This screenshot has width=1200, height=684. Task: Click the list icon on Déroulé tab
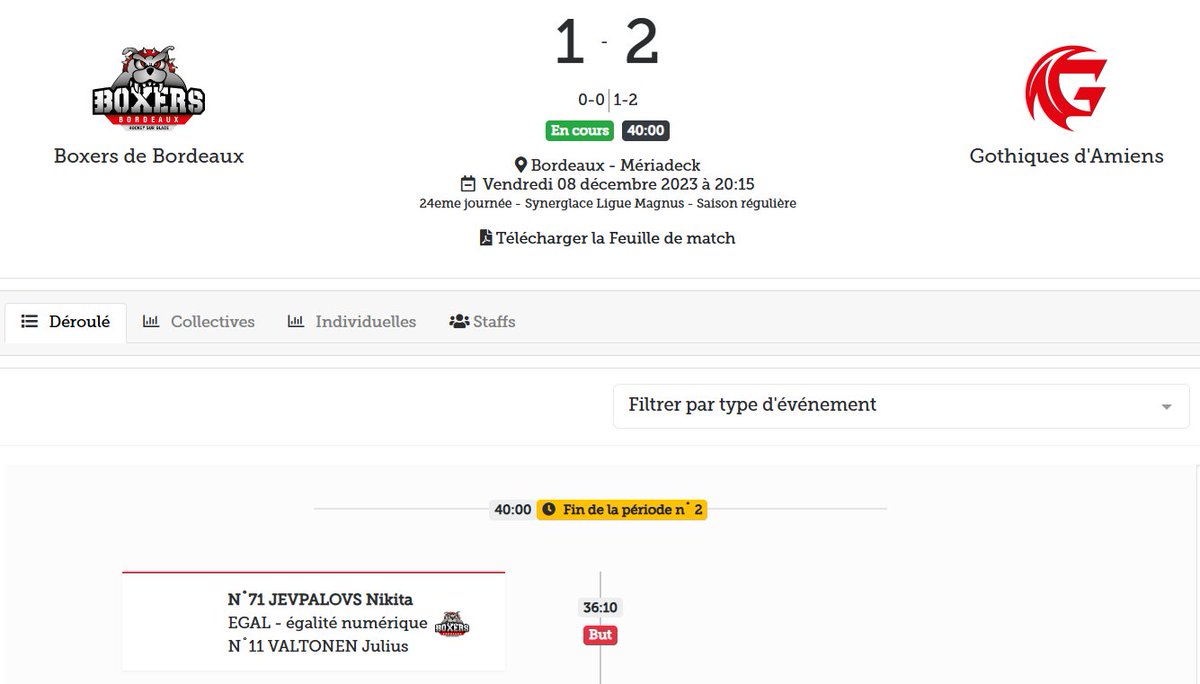tap(29, 322)
